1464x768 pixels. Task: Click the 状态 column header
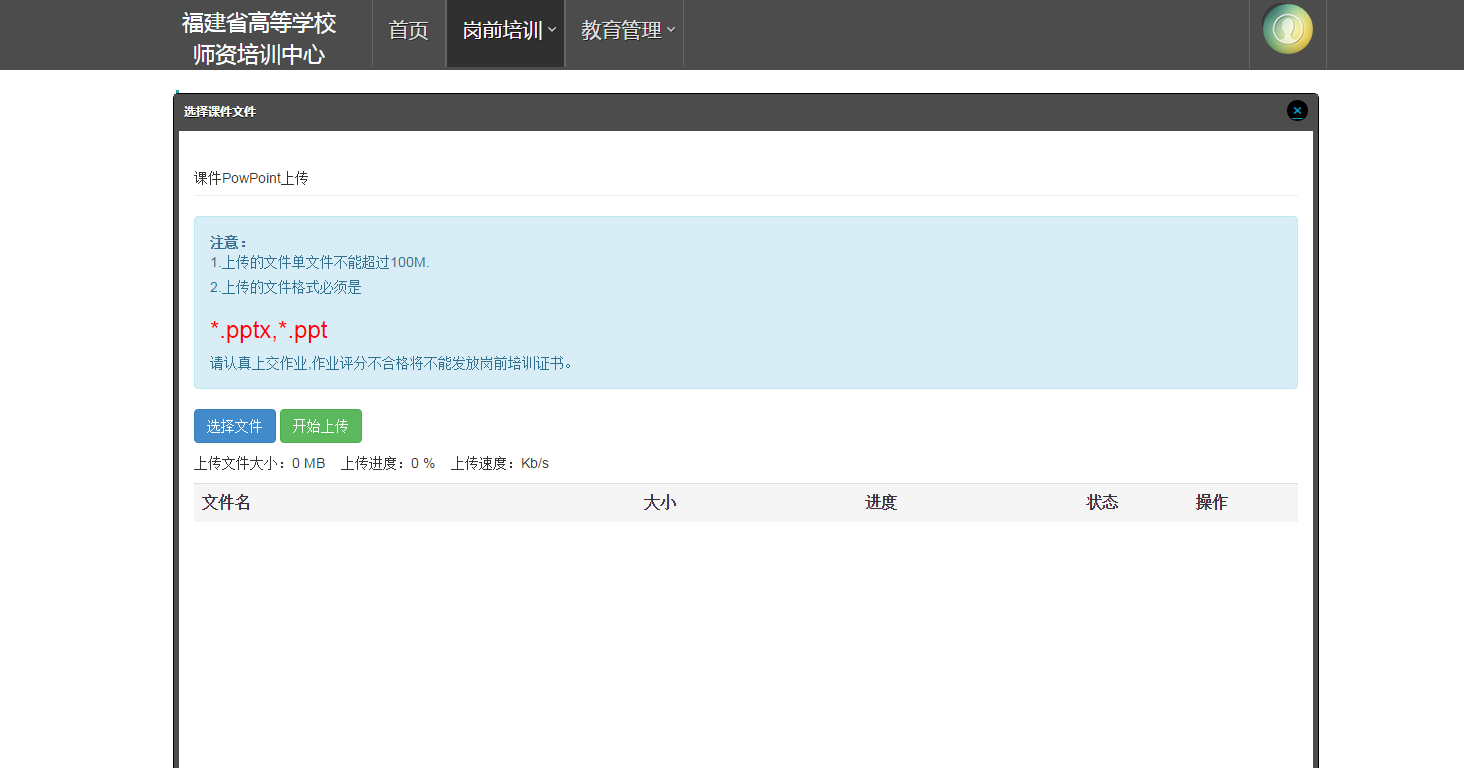[x=1102, y=503]
